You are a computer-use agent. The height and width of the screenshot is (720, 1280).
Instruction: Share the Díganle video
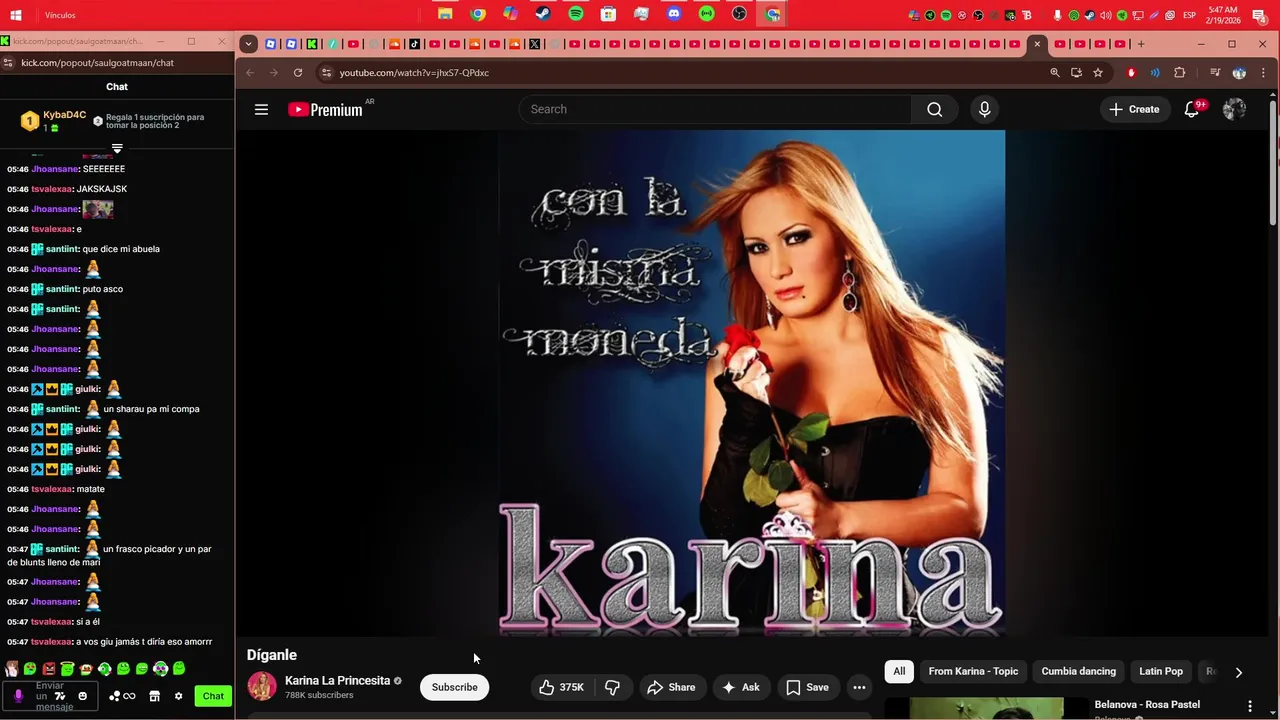(671, 687)
